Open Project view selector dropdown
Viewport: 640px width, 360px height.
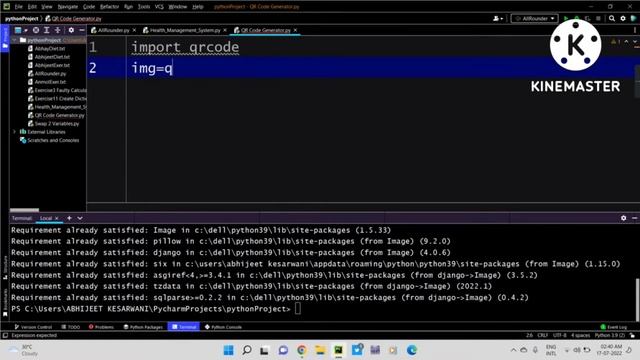tap(20, 30)
